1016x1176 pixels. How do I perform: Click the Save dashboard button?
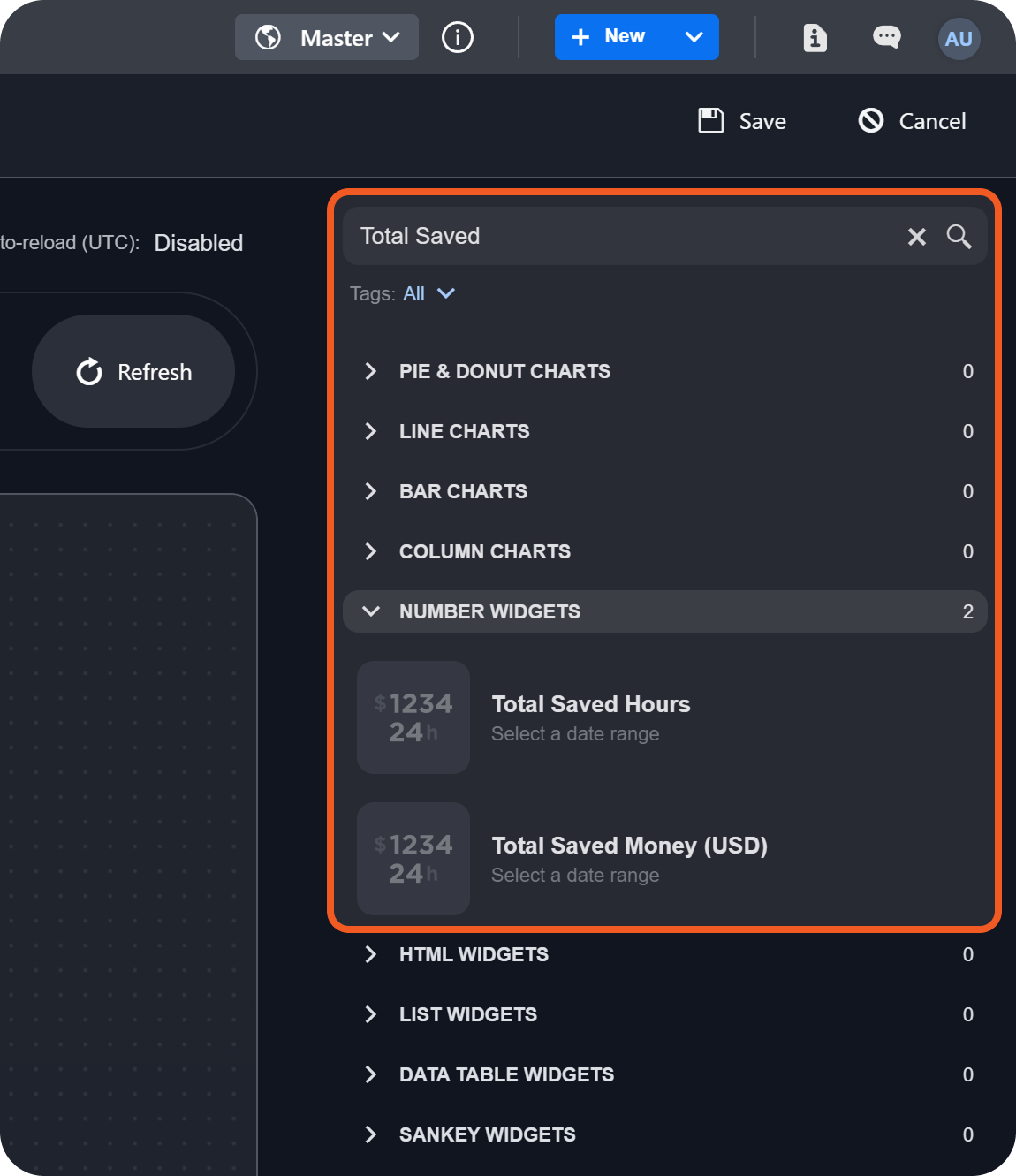742,121
